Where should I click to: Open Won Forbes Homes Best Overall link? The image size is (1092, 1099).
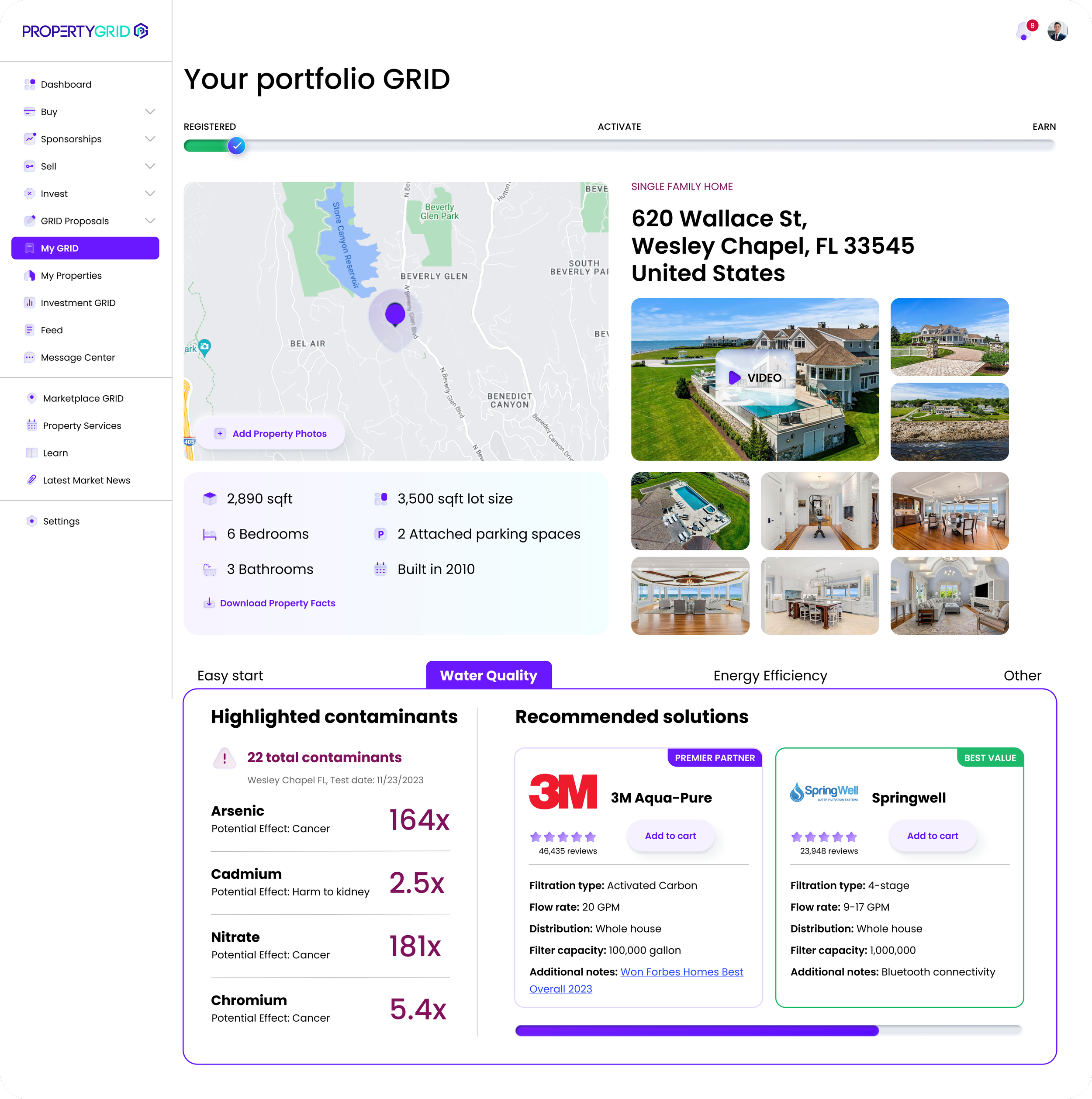636,981
